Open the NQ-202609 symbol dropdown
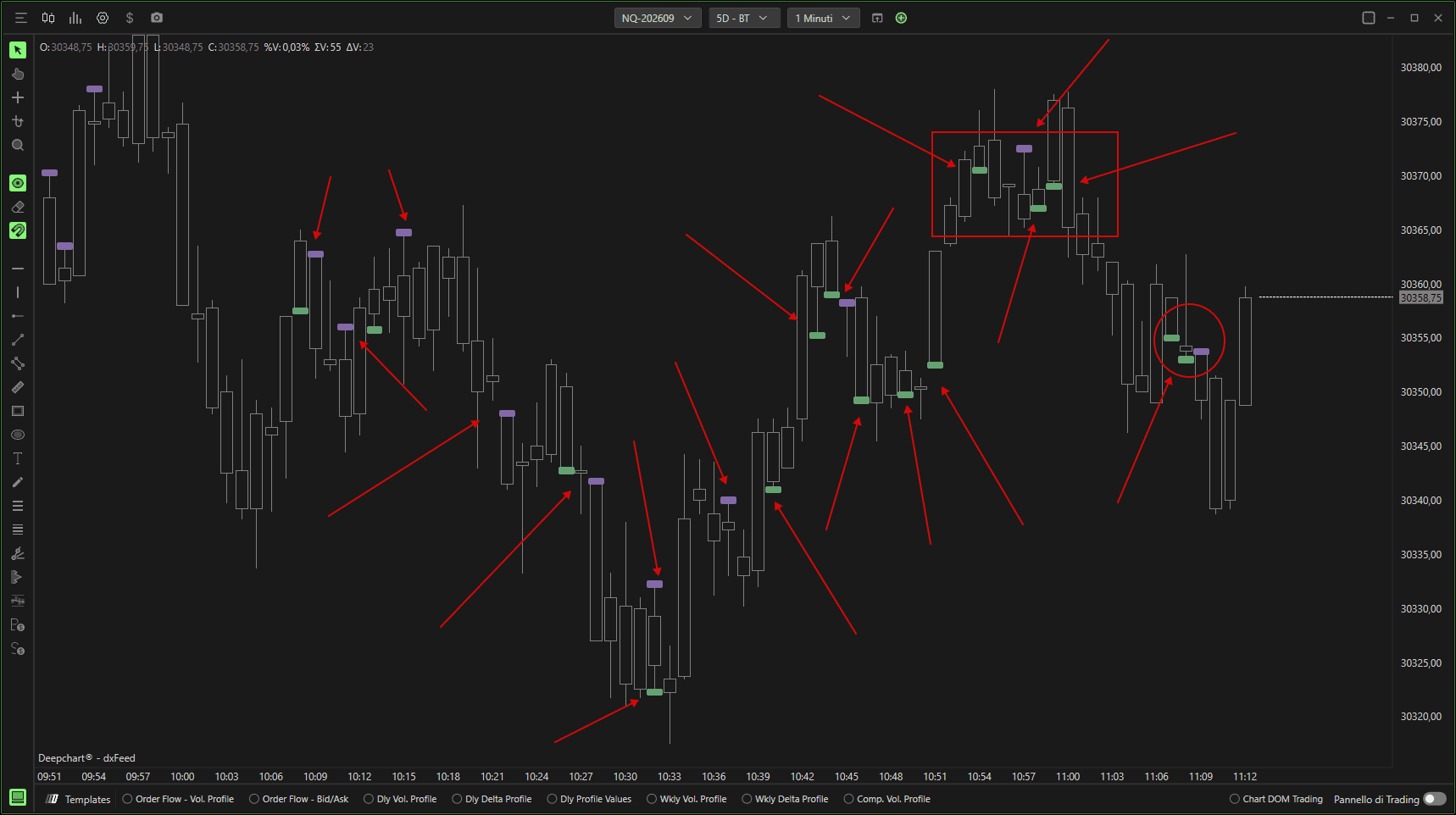1456x815 pixels. (658, 18)
